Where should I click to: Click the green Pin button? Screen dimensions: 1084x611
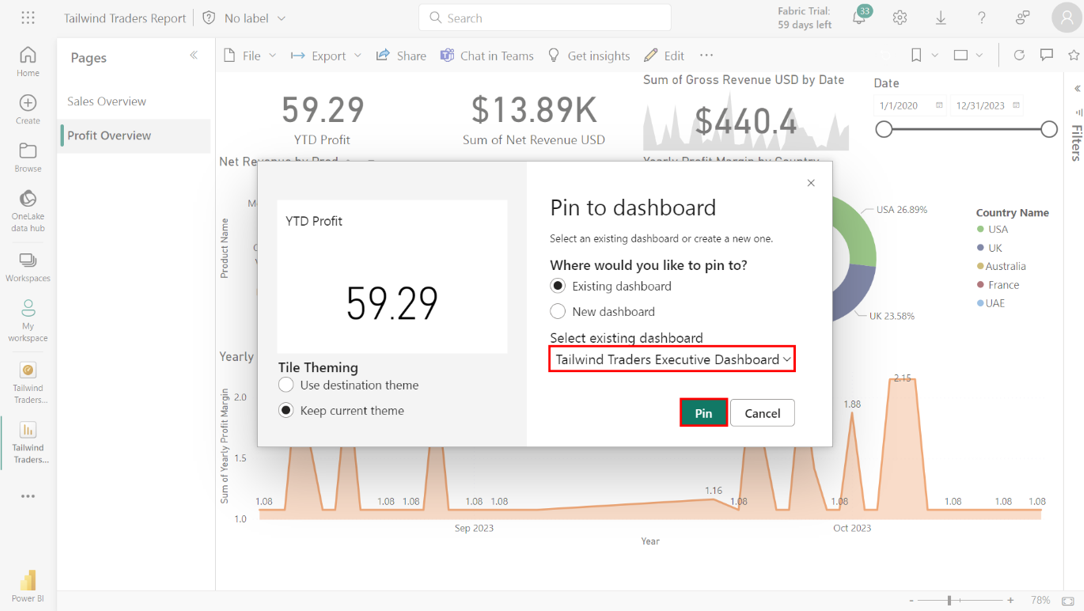point(703,413)
